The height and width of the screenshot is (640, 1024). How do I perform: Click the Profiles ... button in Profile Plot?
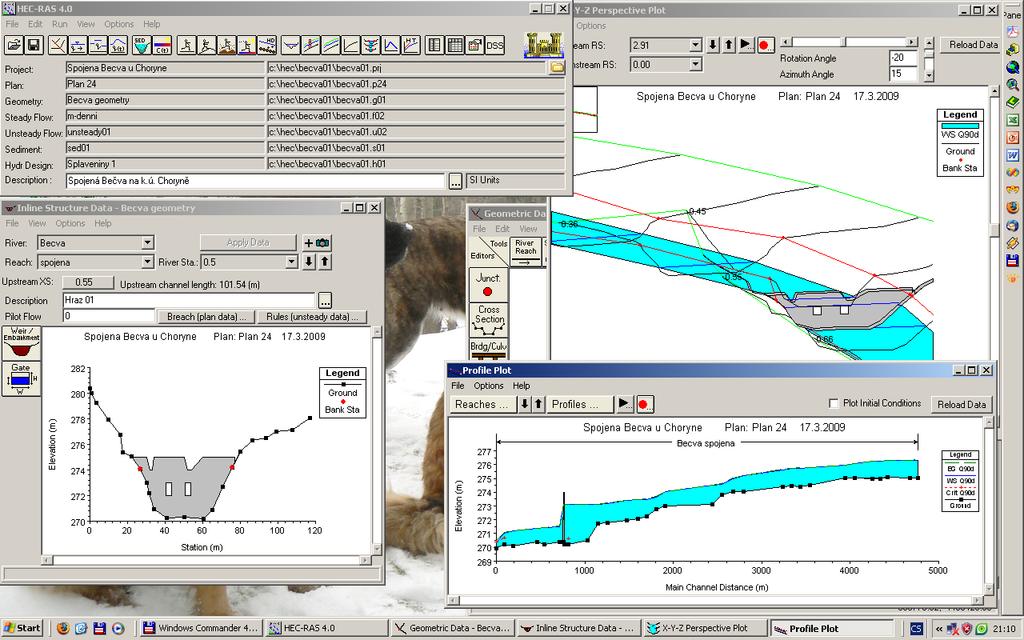point(581,404)
